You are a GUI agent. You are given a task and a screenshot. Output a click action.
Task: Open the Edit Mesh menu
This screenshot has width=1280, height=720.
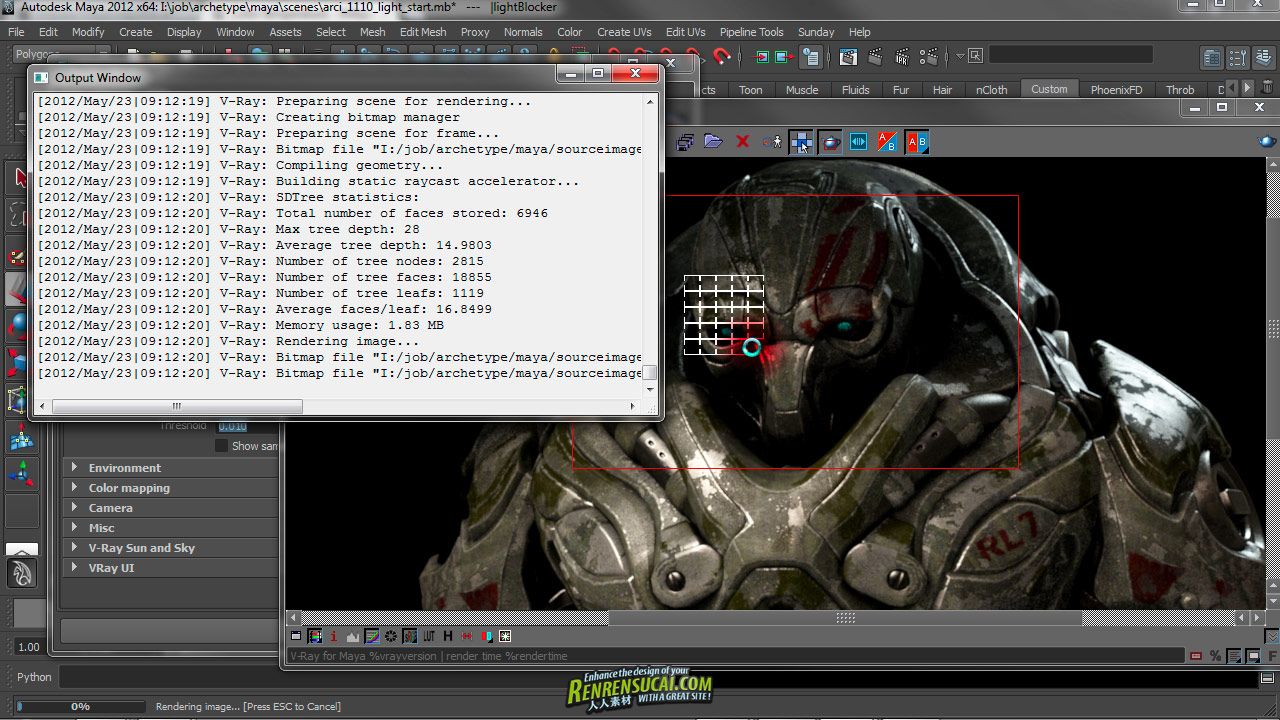pyautogui.click(x=423, y=32)
